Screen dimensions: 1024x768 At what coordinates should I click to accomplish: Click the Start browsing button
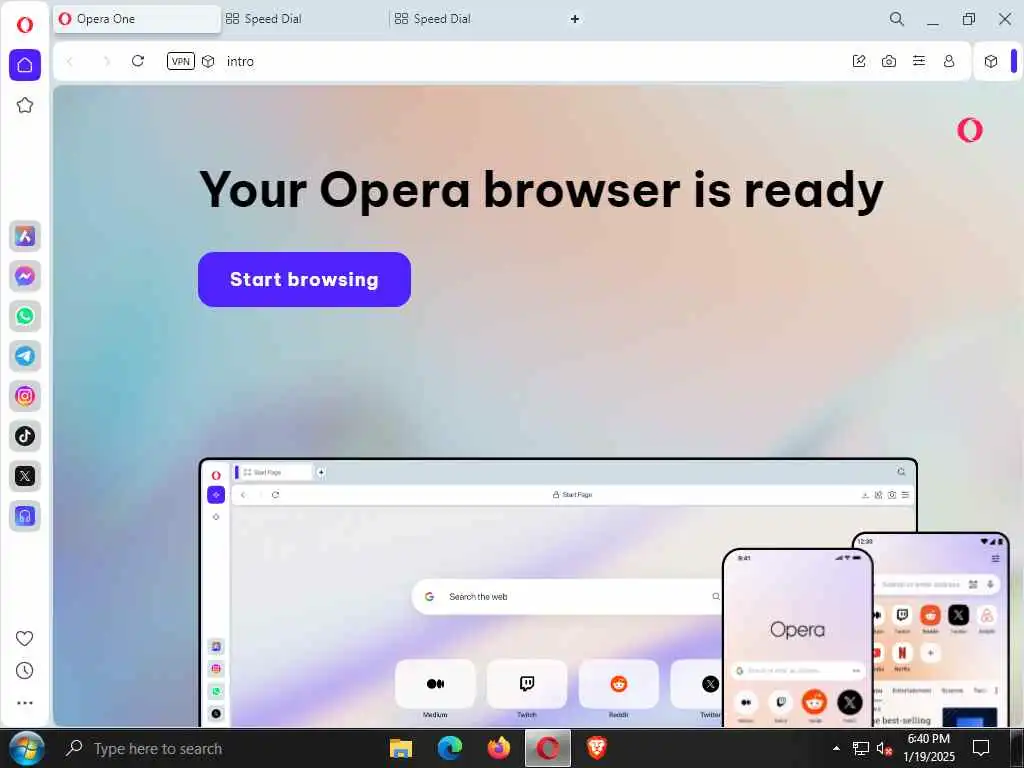click(304, 280)
